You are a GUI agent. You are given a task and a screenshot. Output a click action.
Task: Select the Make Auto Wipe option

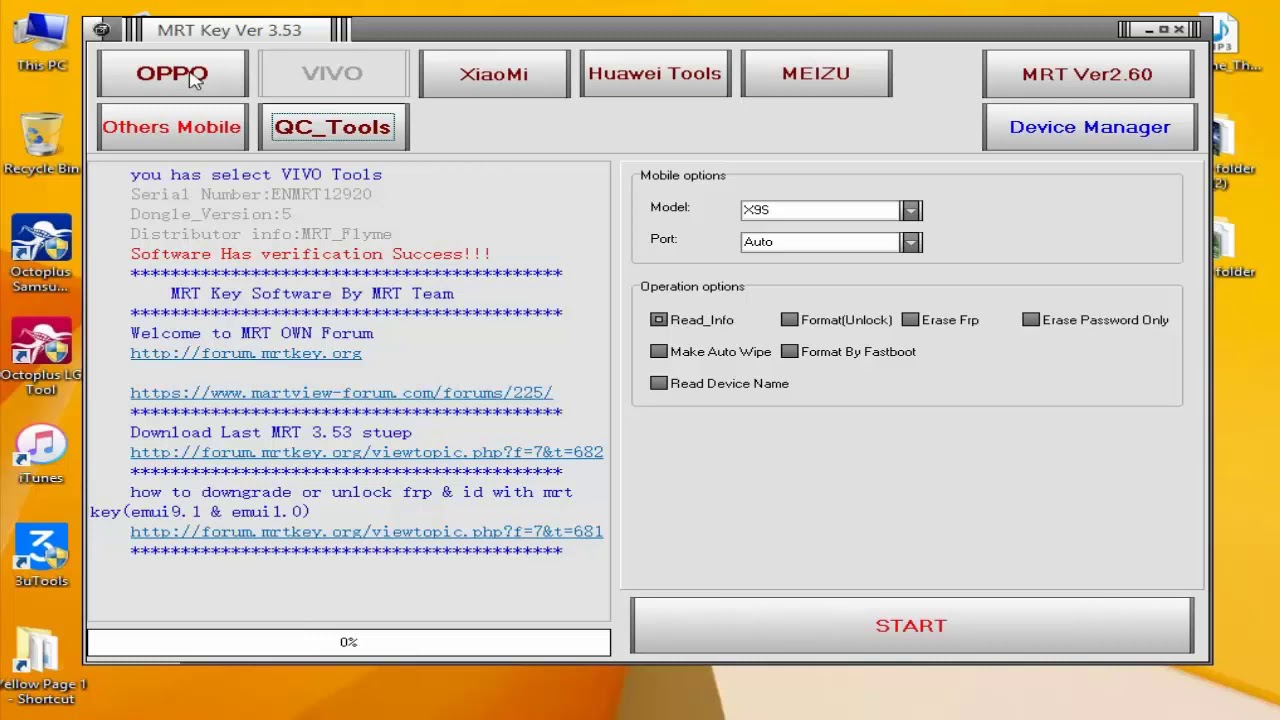(x=711, y=352)
